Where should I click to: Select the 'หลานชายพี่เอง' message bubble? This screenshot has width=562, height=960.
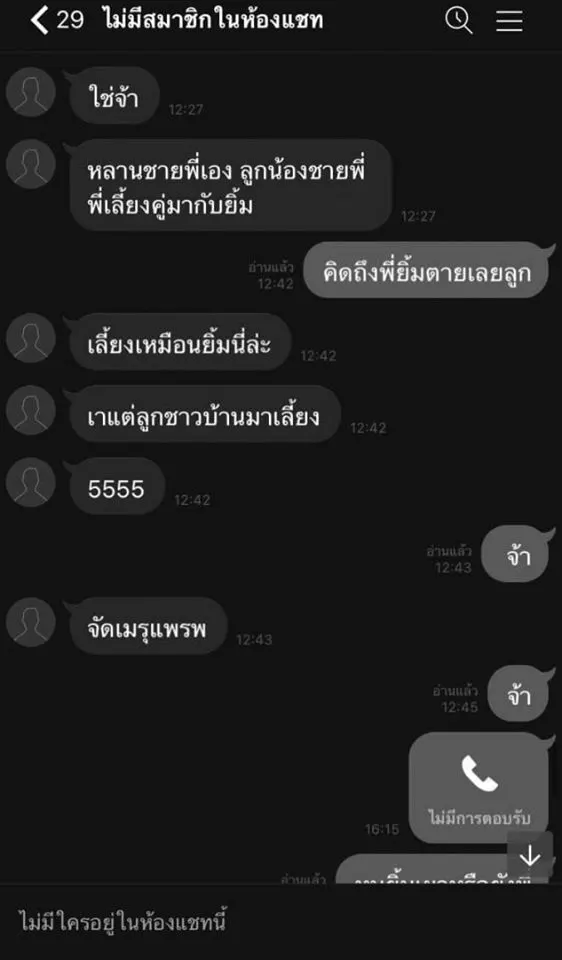coord(231,185)
